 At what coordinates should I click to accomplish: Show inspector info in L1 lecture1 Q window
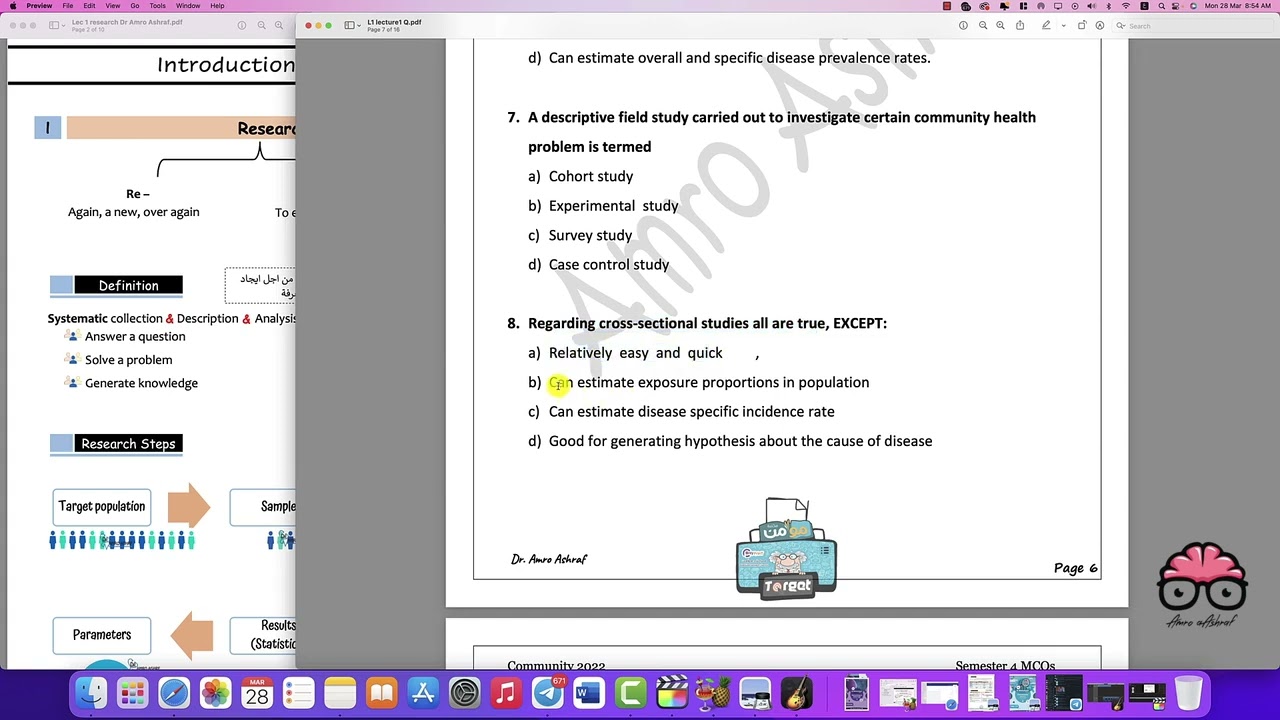coord(963,25)
